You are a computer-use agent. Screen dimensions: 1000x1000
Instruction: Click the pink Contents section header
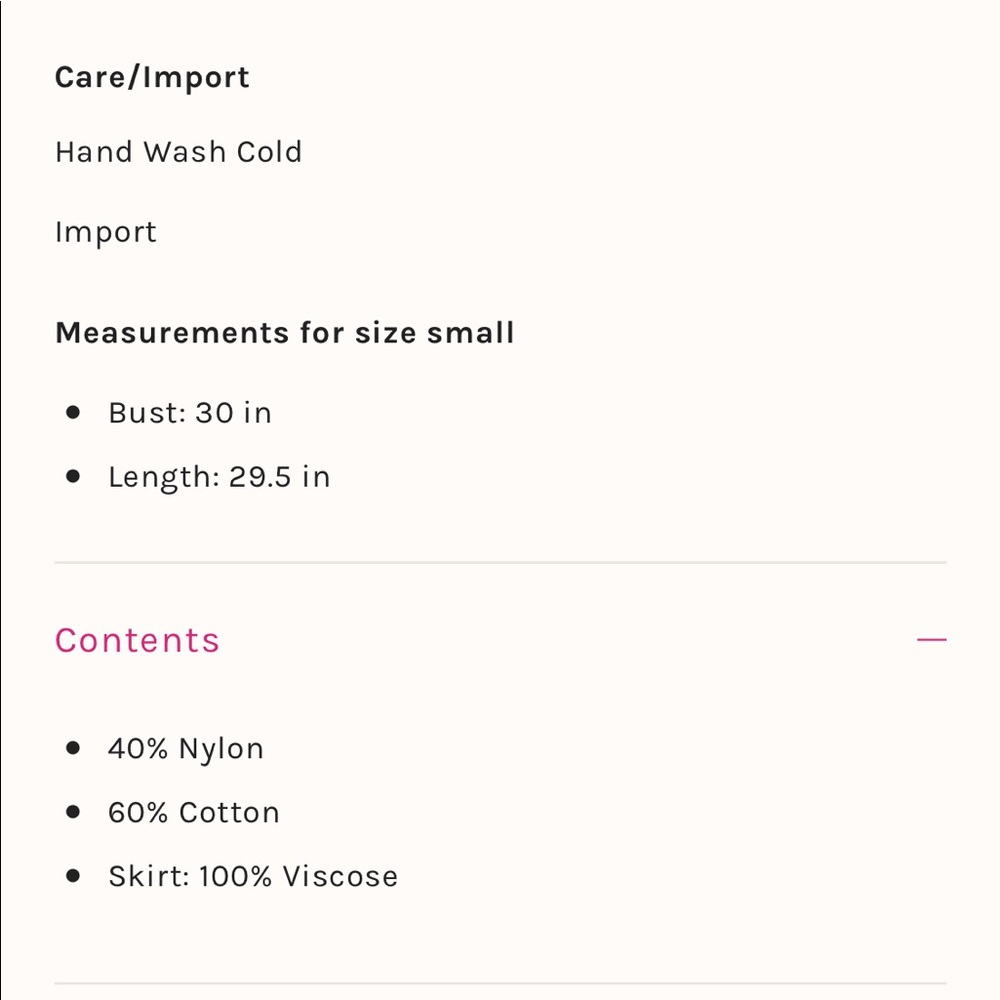(x=137, y=640)
